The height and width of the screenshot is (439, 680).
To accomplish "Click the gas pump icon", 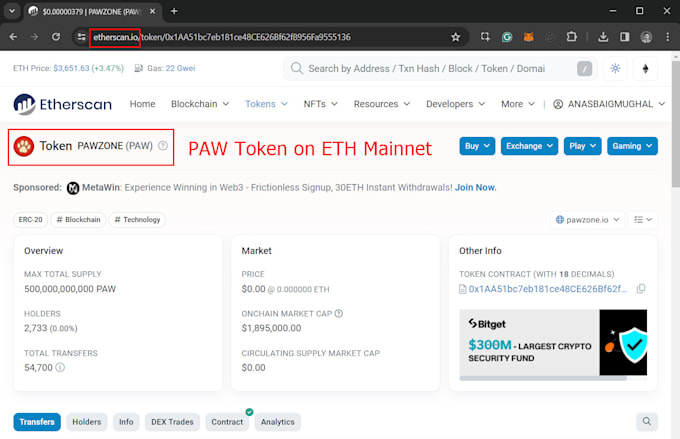I will coord(138,68).
